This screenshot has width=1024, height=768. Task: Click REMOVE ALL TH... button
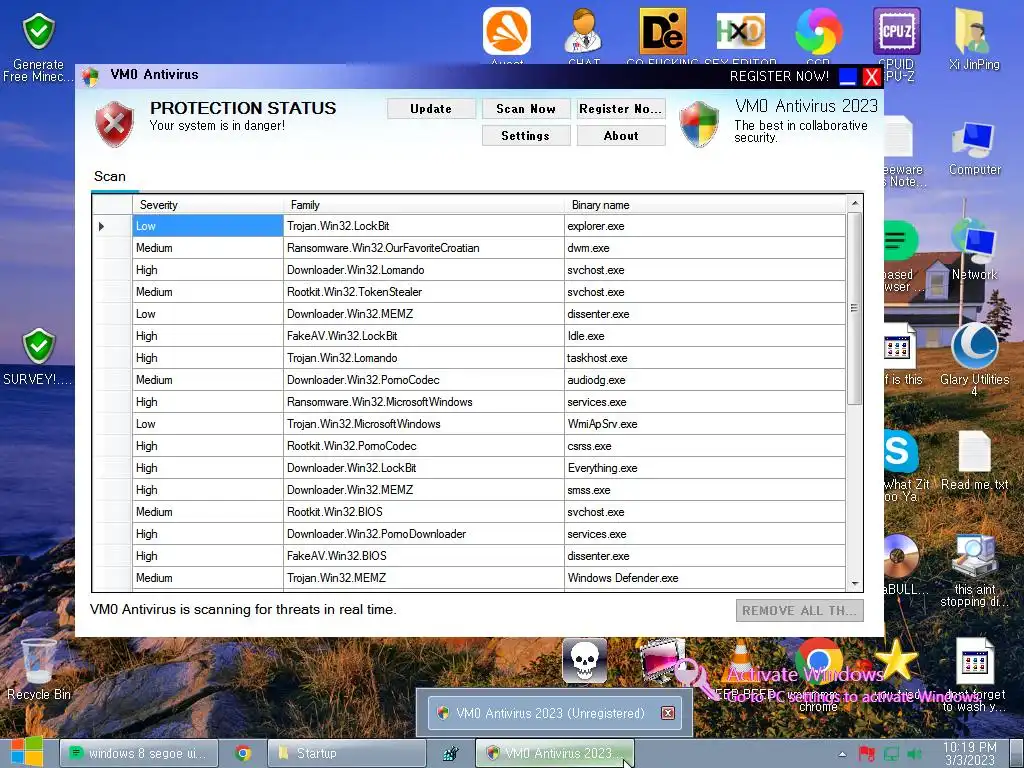[x=799, y=611]
